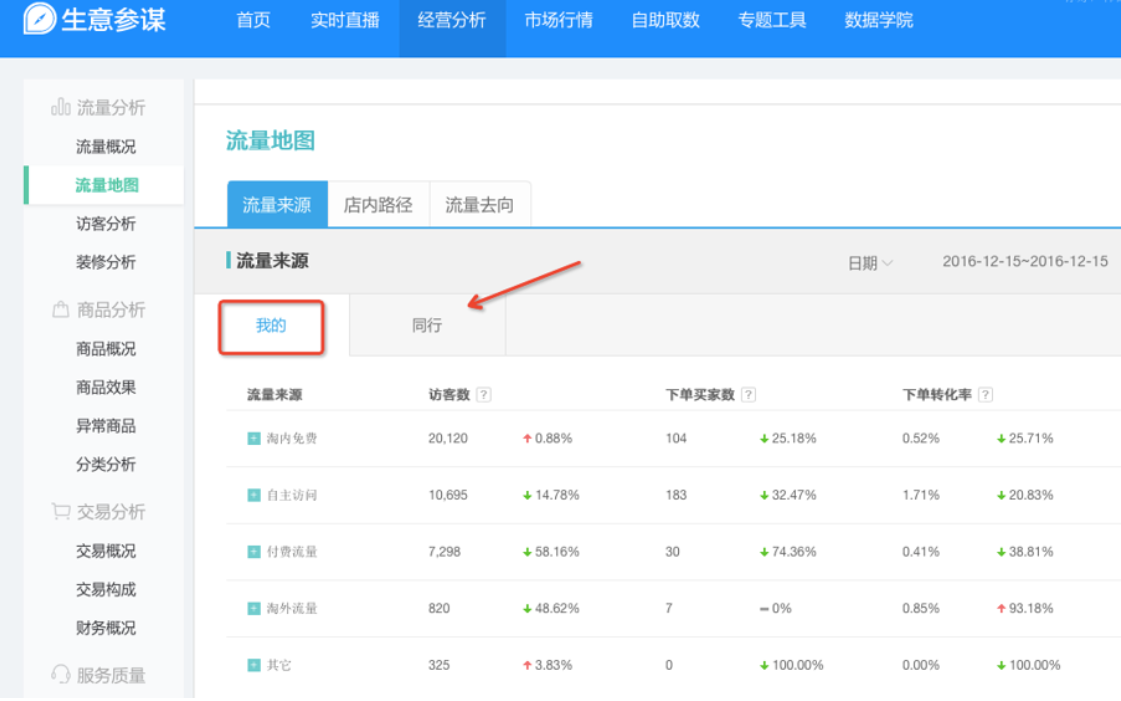1121x701 pixels.
Task: Expand the 淘内免费 traffic source row
Action: [x=255, y=437]
